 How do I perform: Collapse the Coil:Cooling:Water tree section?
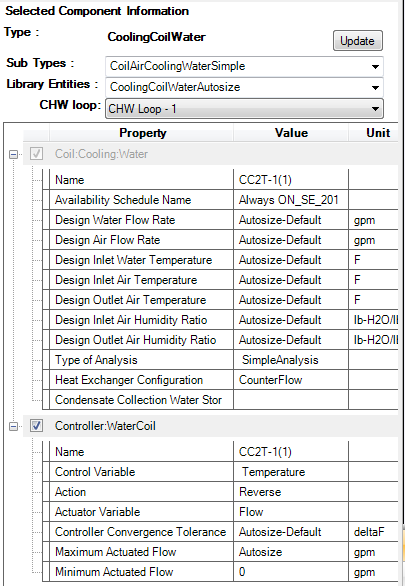[13, 154]
